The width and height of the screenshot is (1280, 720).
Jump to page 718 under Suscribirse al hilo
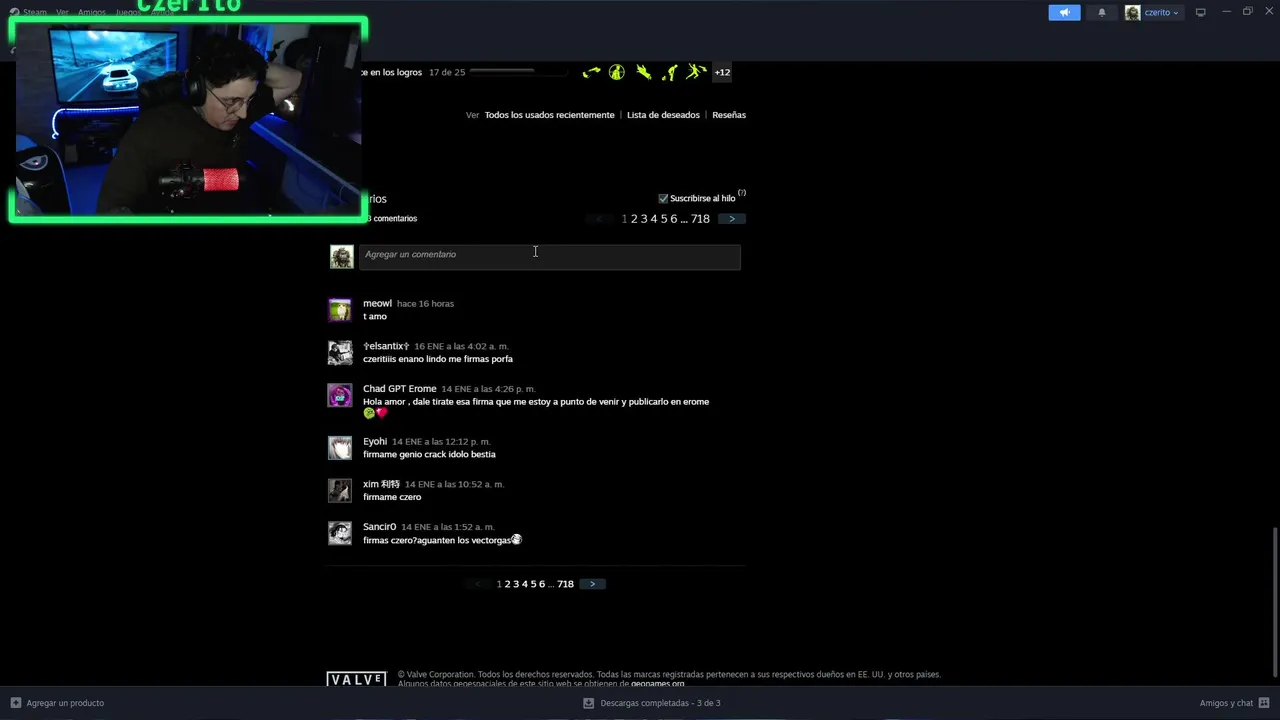point(700,219)
